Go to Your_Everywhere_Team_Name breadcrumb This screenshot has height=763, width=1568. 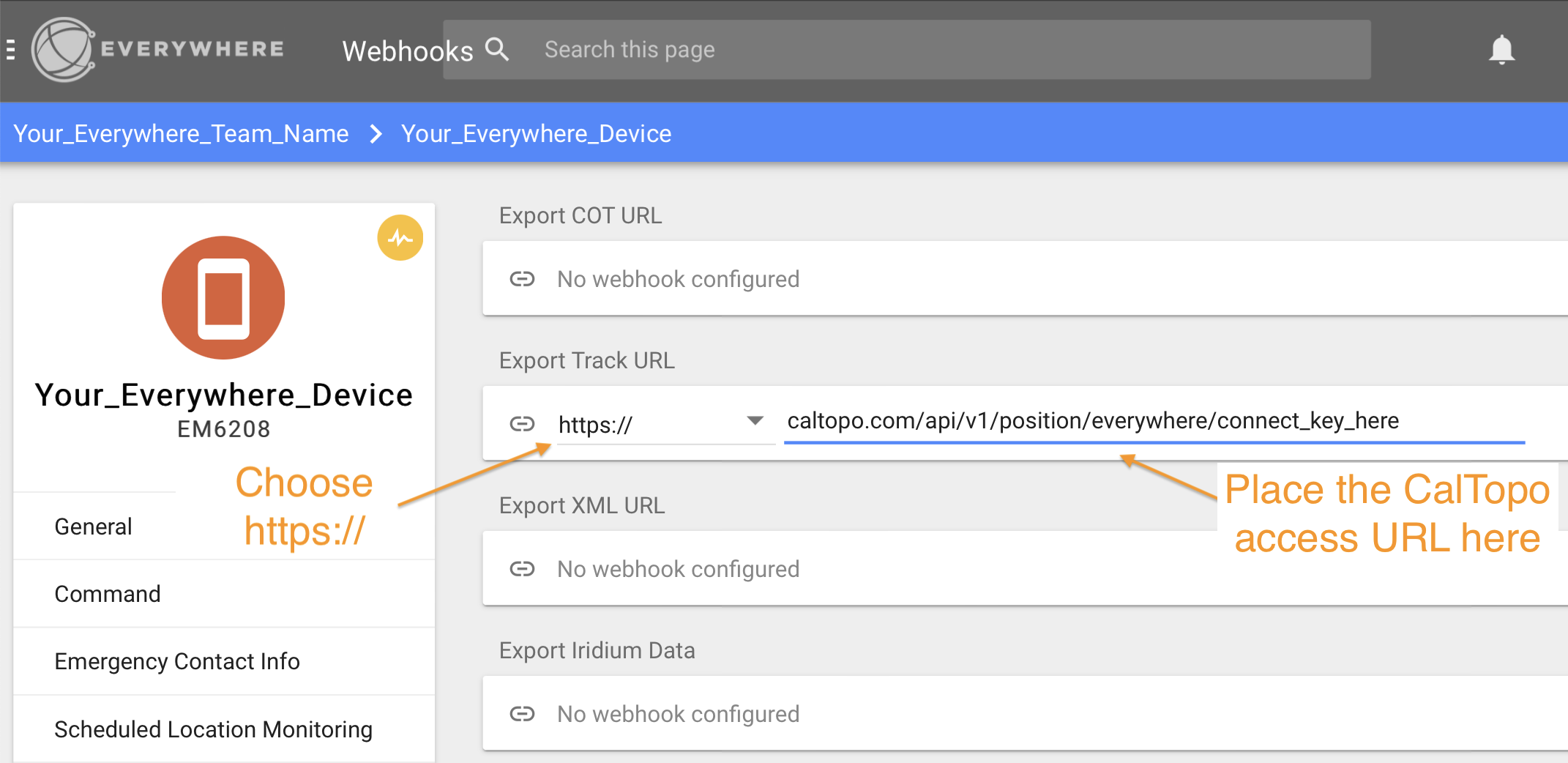pyautogui.click(x=181, y=134)
